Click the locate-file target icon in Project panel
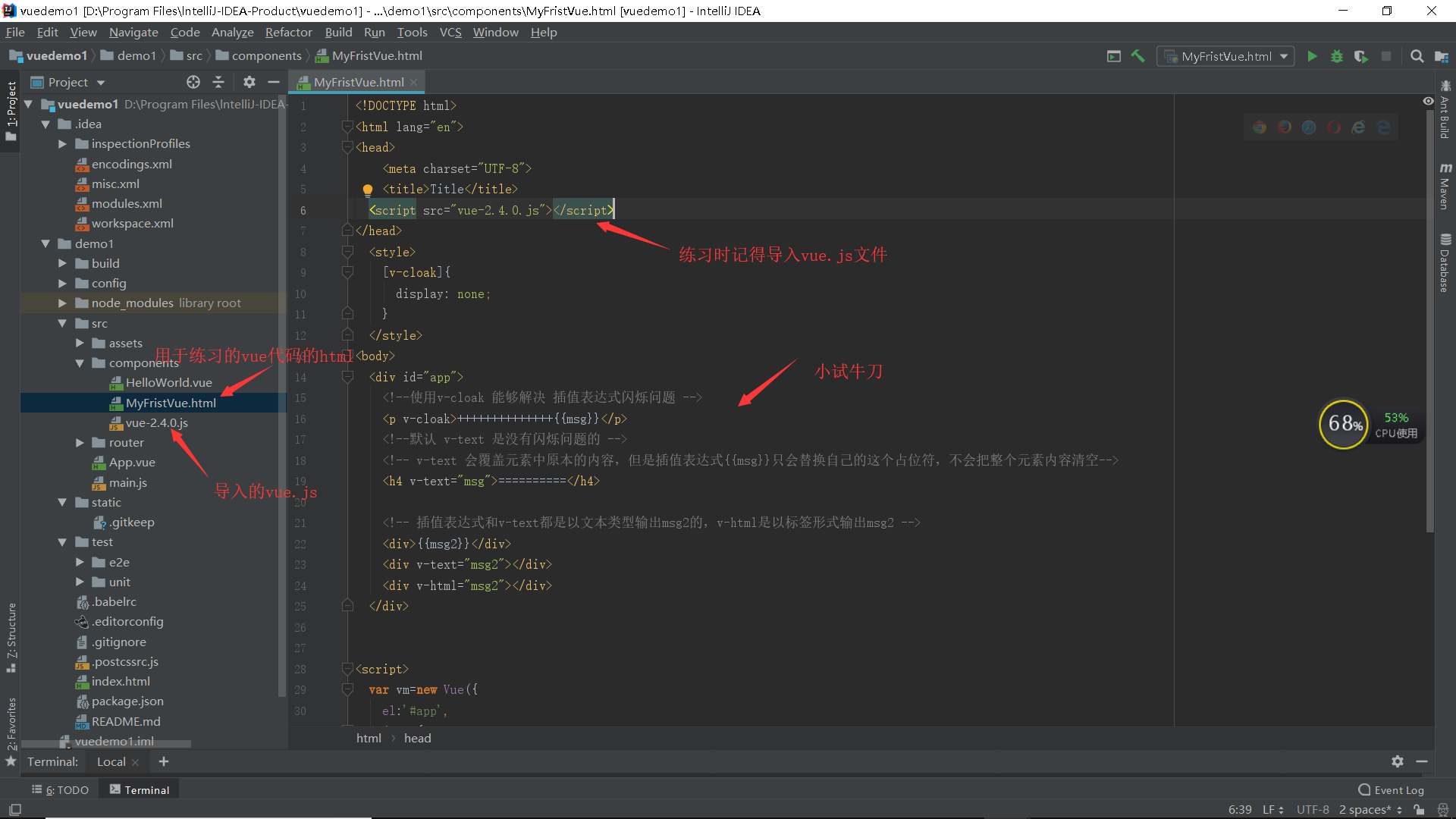The image size is (1456, 819). click(193, 82)
